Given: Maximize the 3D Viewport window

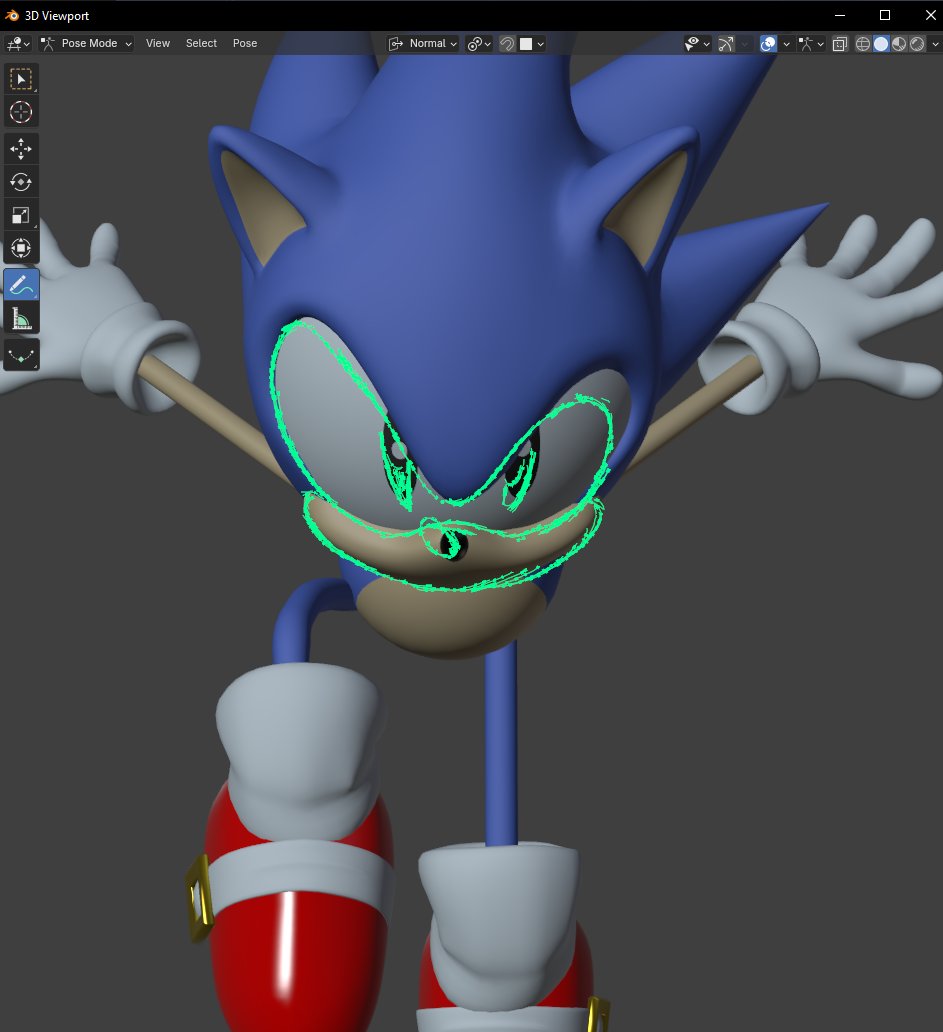Looking at the screenshot, I should pos(885,15).
